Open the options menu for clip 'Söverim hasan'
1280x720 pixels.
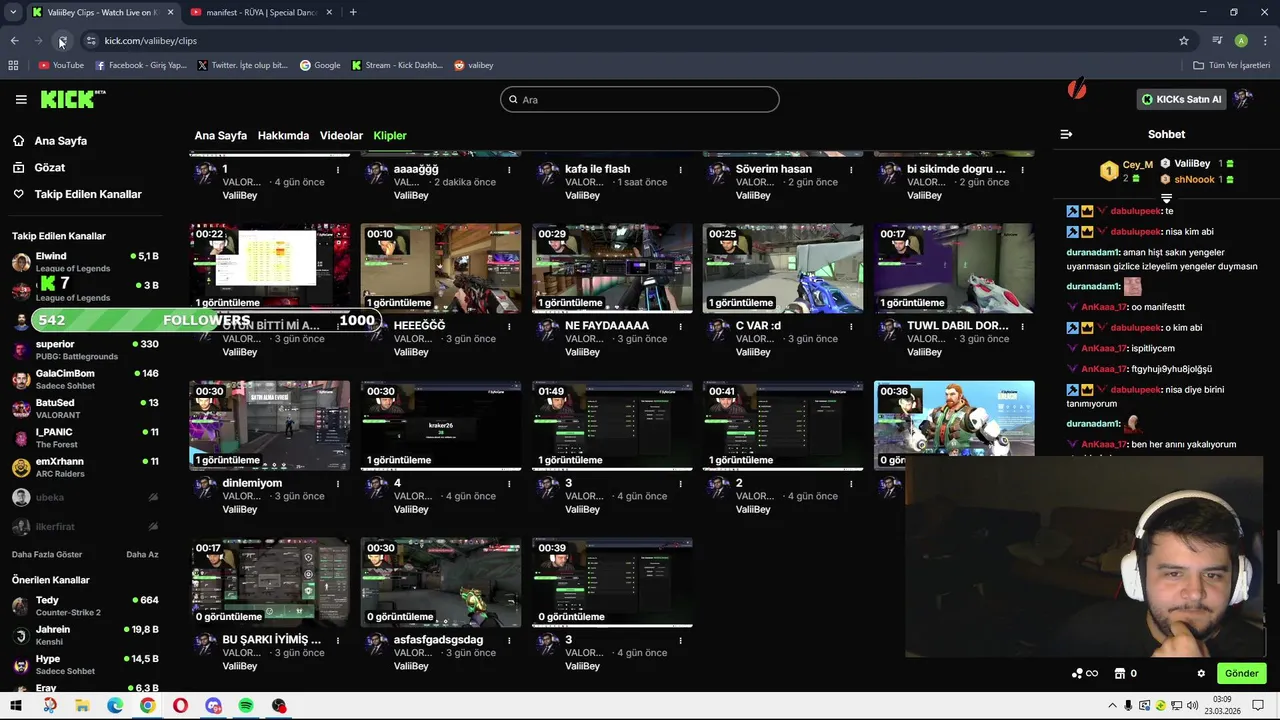pos(851,170)
